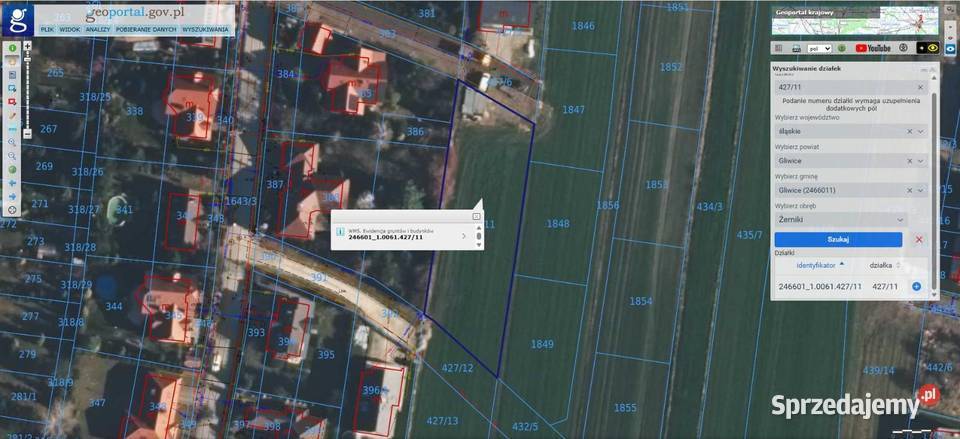Click the 427/11 parcel number input field
The width and height of the screenshot is (960, 439).
tap(850, 88)
